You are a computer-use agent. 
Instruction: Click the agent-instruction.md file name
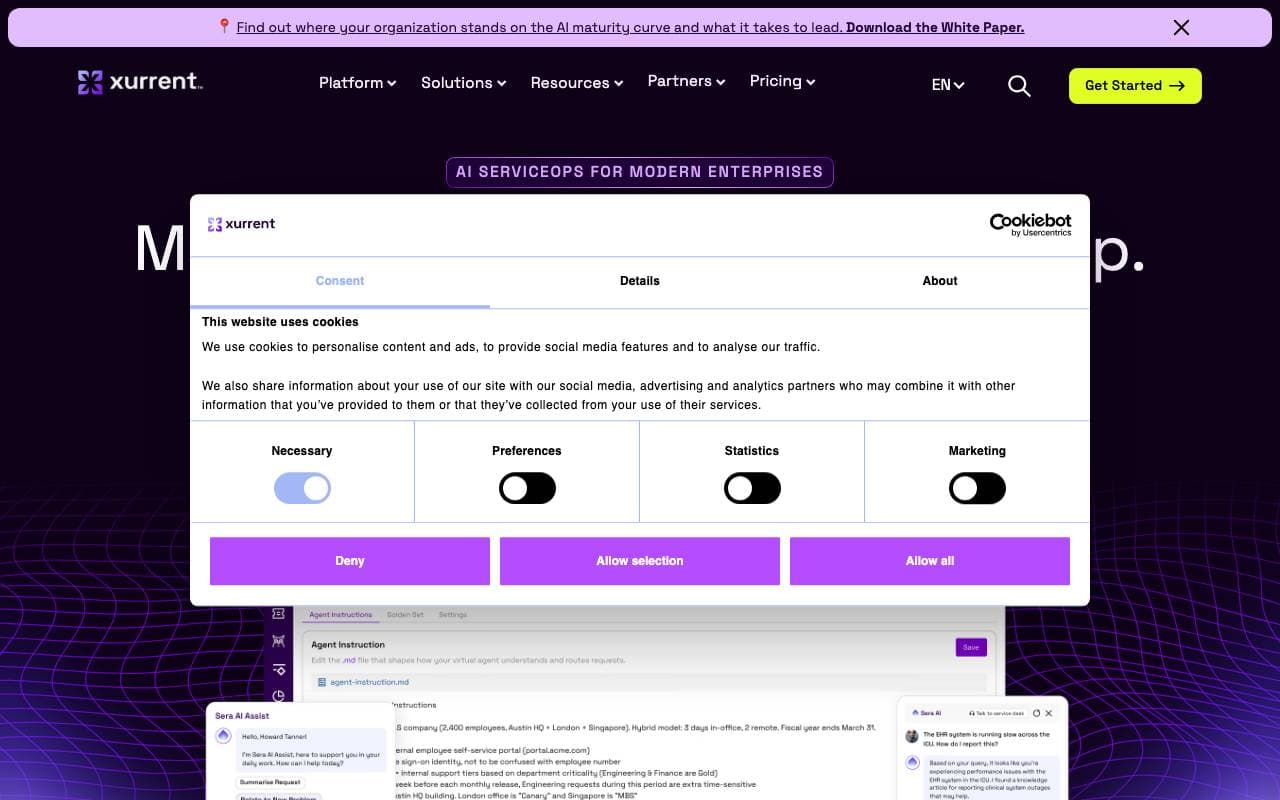(x=369, y=682)
